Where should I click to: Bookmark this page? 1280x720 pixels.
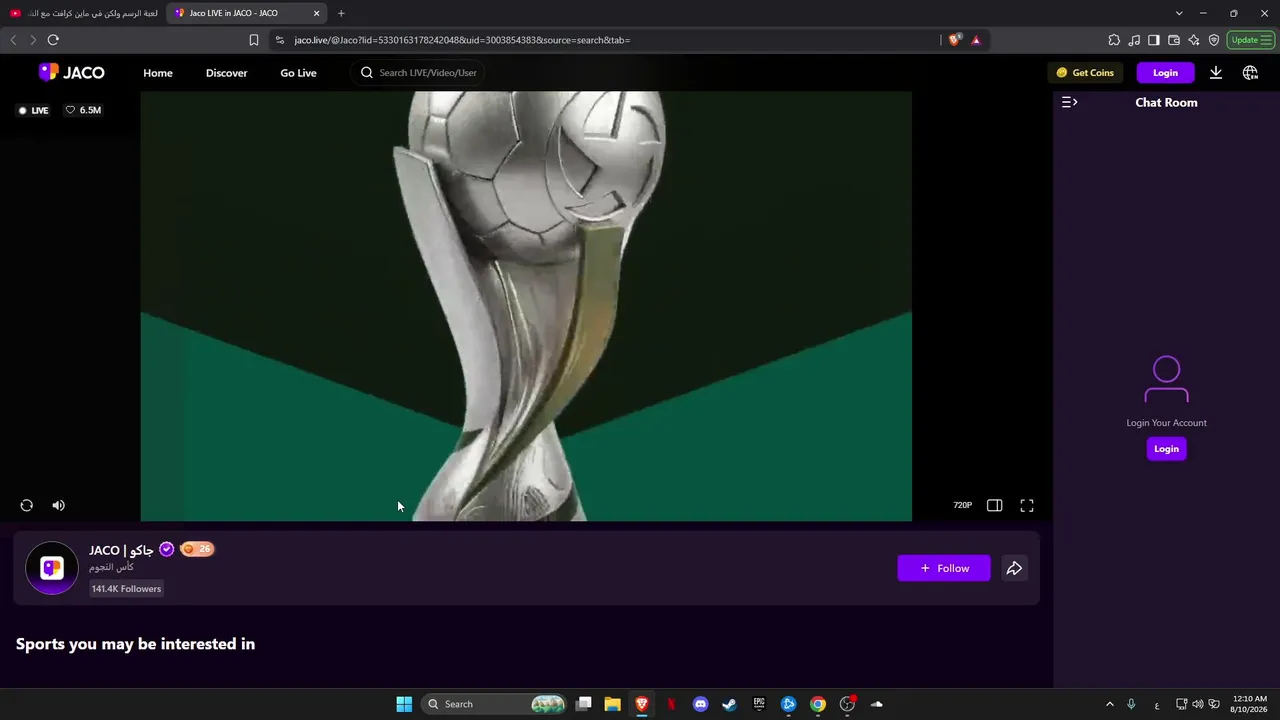[x=254, y=40]
